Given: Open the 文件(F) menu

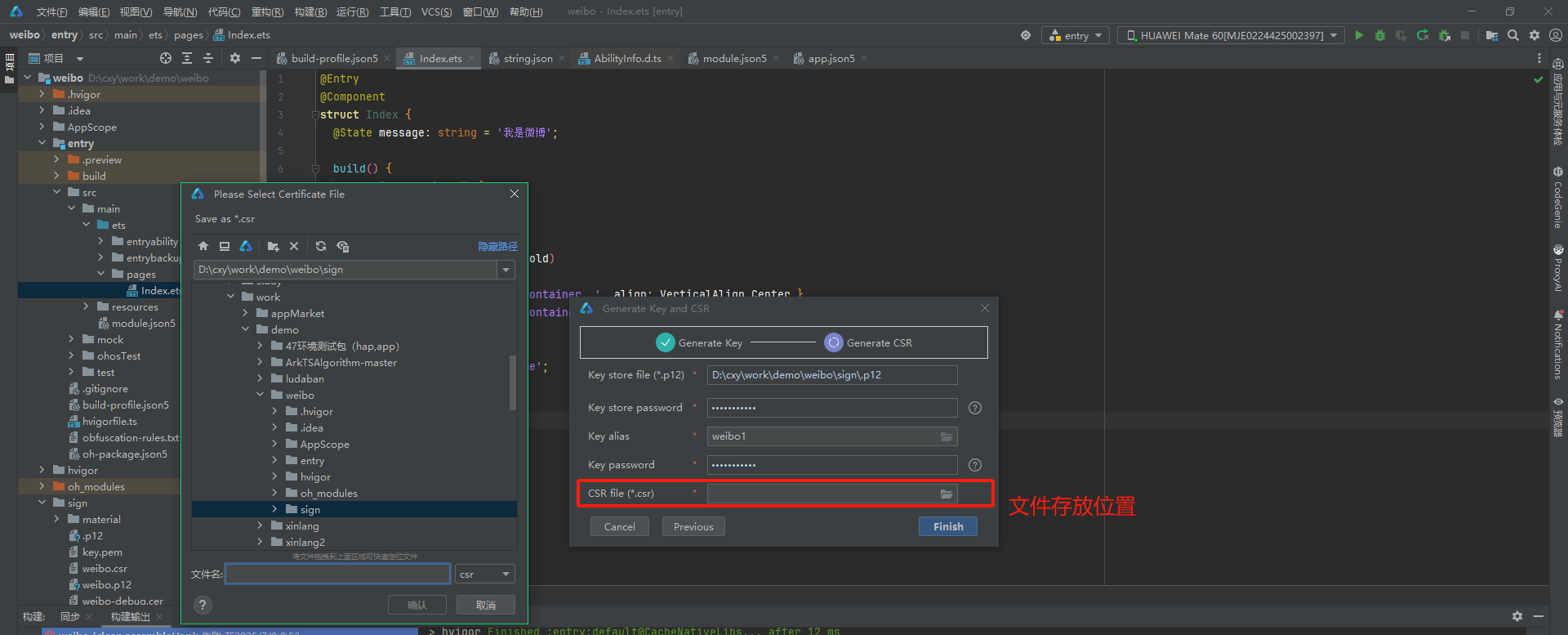Looking at the screenshot, I should (51, 11).
